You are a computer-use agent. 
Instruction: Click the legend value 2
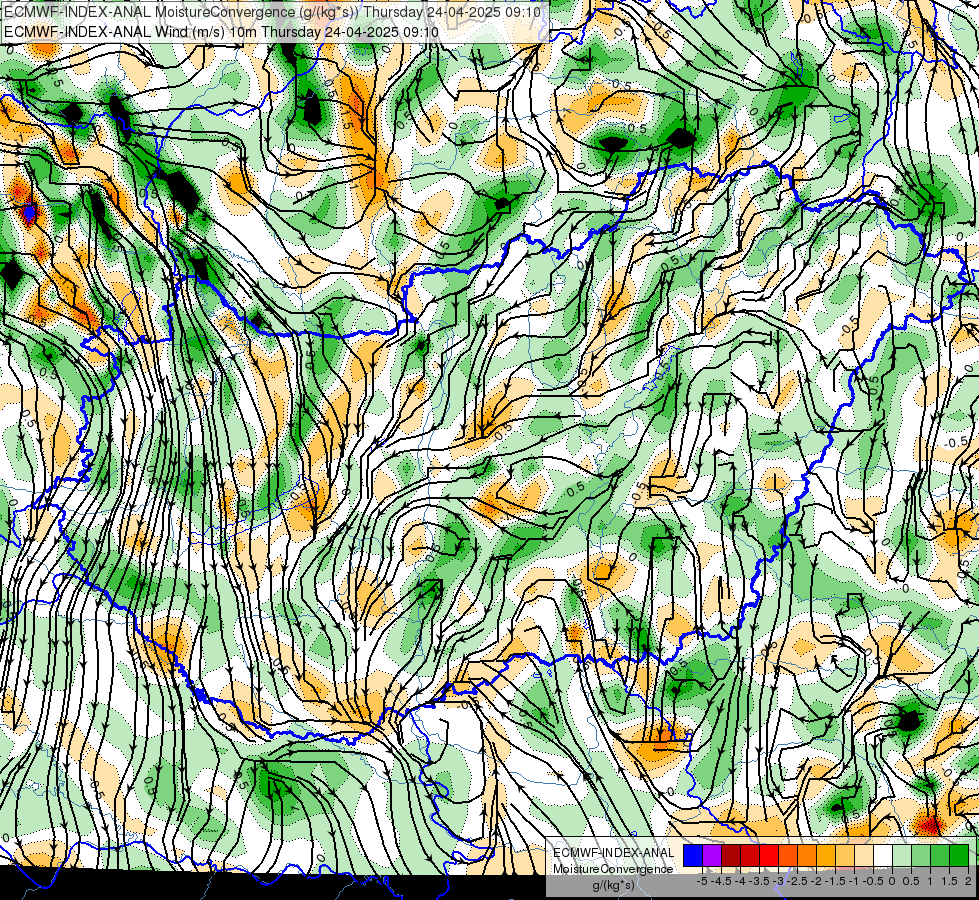tap(968, 881)
